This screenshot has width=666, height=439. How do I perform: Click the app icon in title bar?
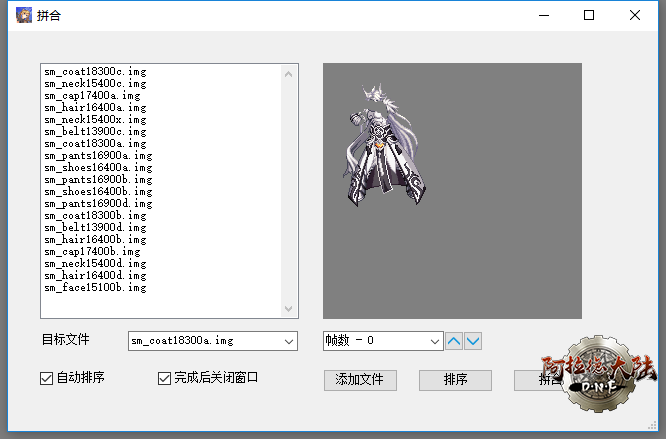tap(24, 15)
